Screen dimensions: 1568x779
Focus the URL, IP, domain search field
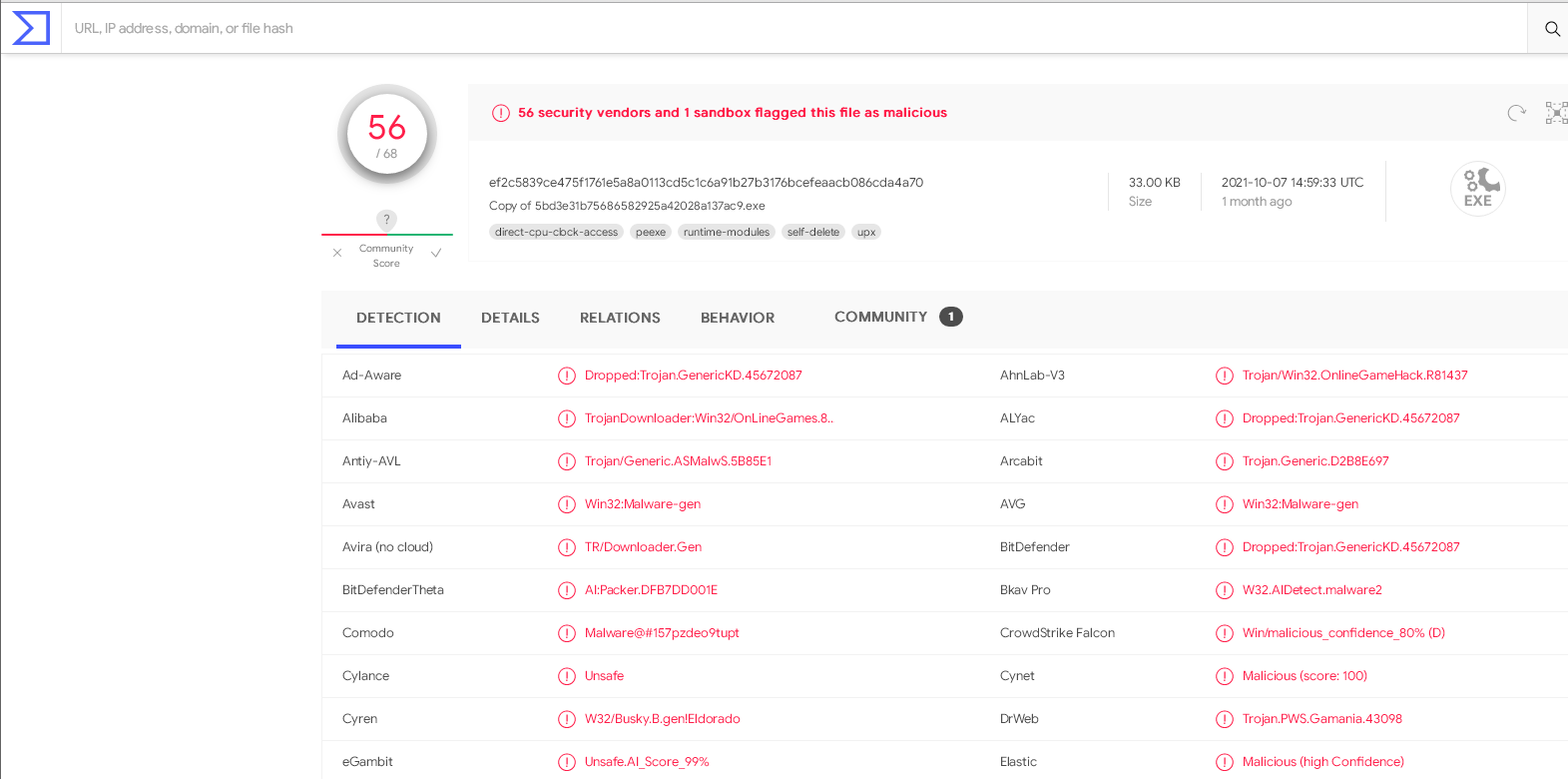point(794,28)
